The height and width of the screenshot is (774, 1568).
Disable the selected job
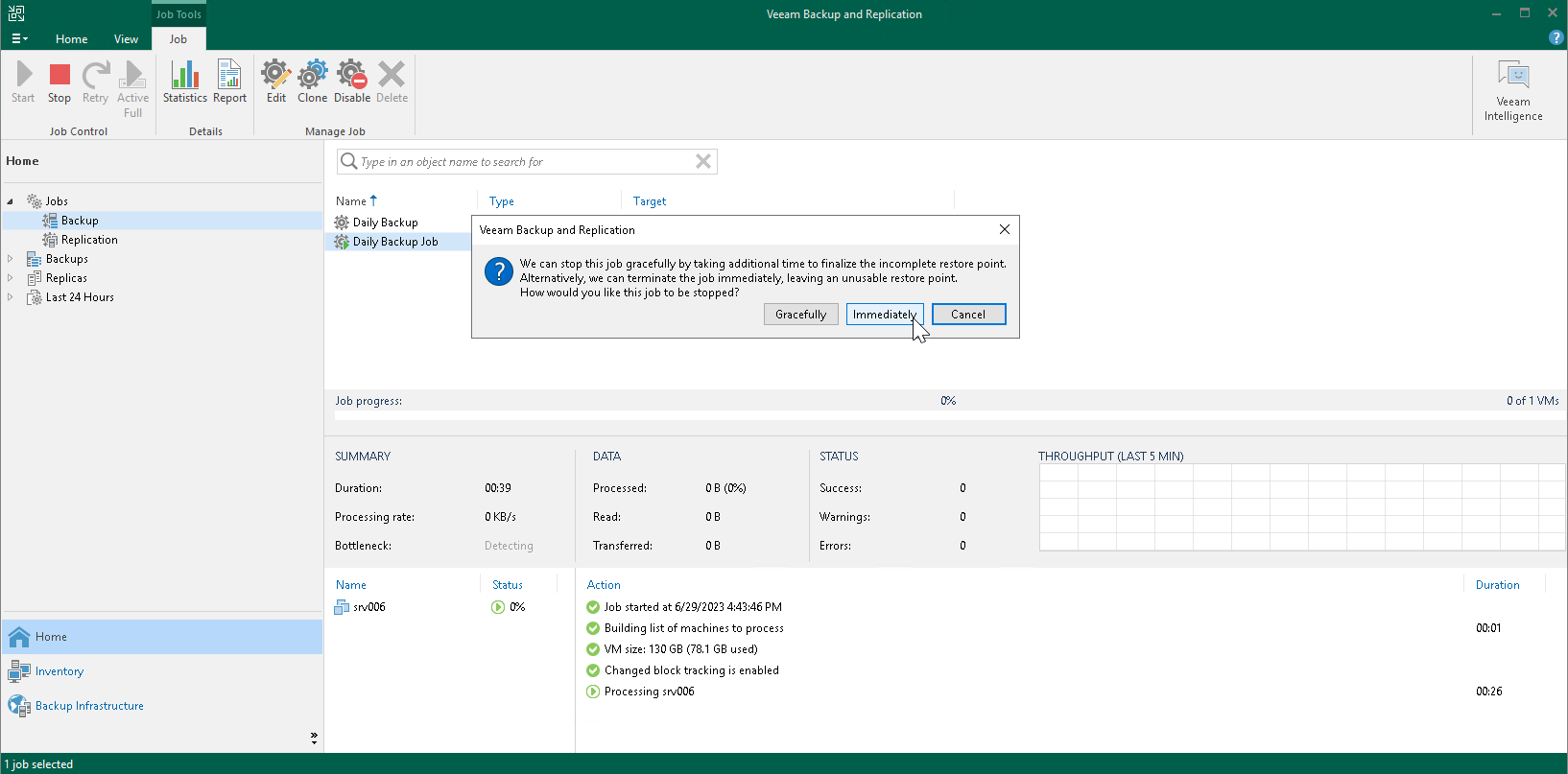click(x=351, y=82)
